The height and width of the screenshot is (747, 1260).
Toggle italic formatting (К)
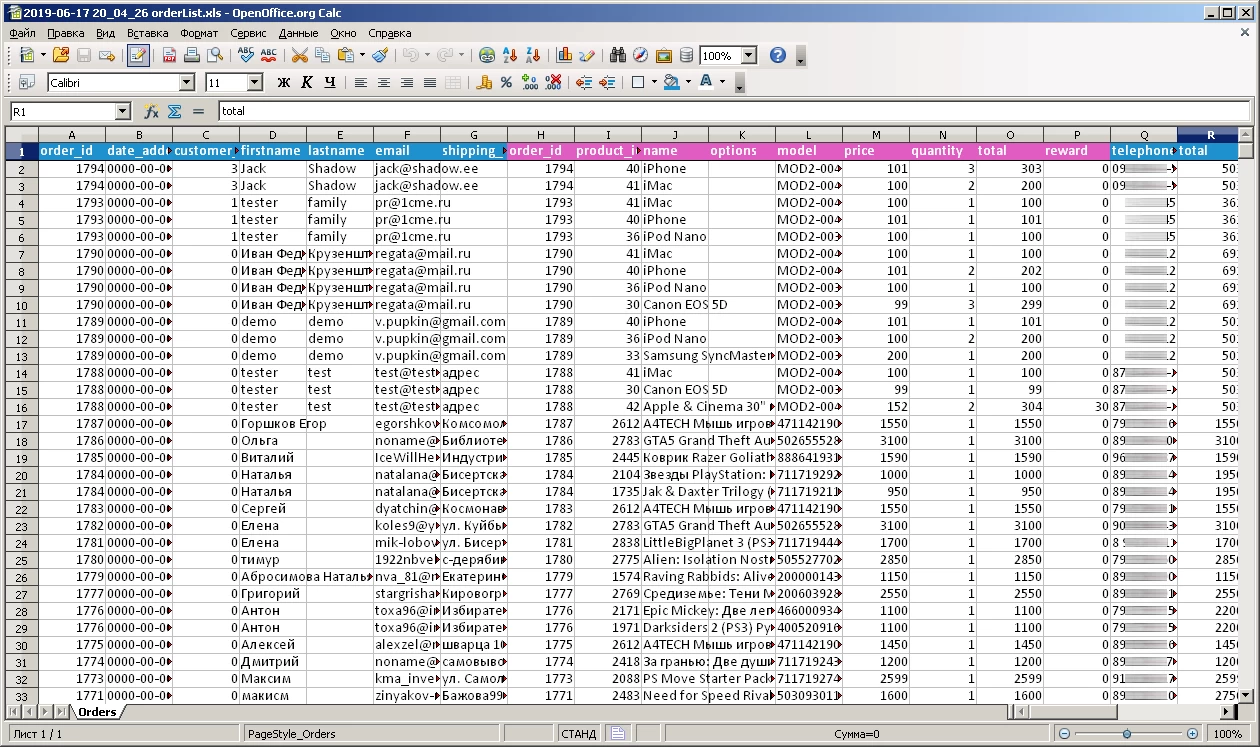[x=307, y=82]
